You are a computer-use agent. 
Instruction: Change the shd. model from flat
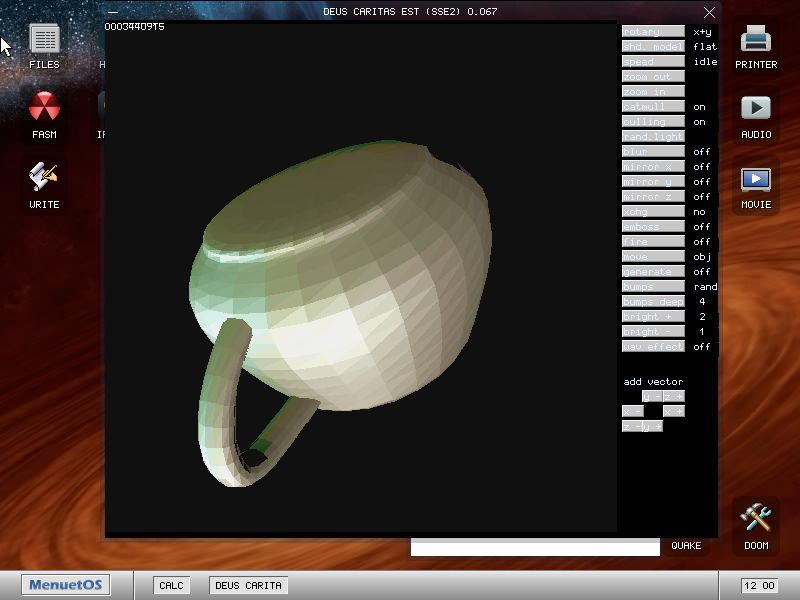[x=652, y=46]
